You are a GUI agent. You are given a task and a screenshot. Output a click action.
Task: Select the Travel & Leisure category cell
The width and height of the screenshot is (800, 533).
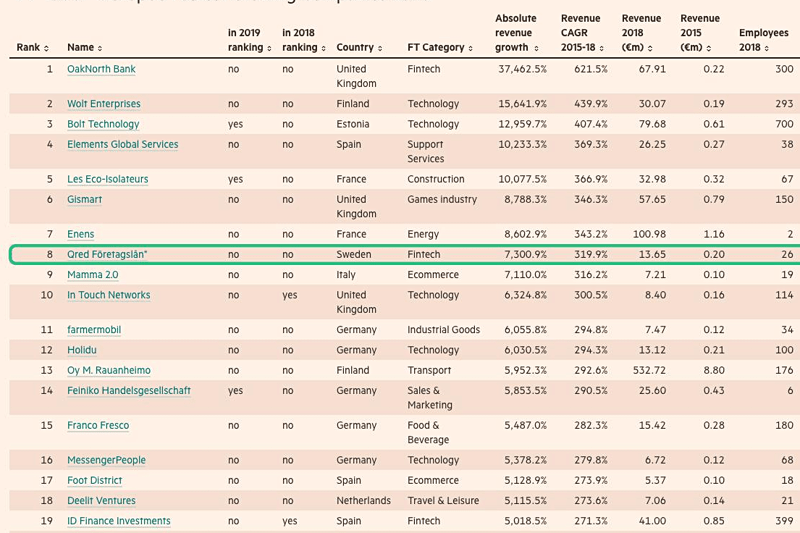pos(443,501)
